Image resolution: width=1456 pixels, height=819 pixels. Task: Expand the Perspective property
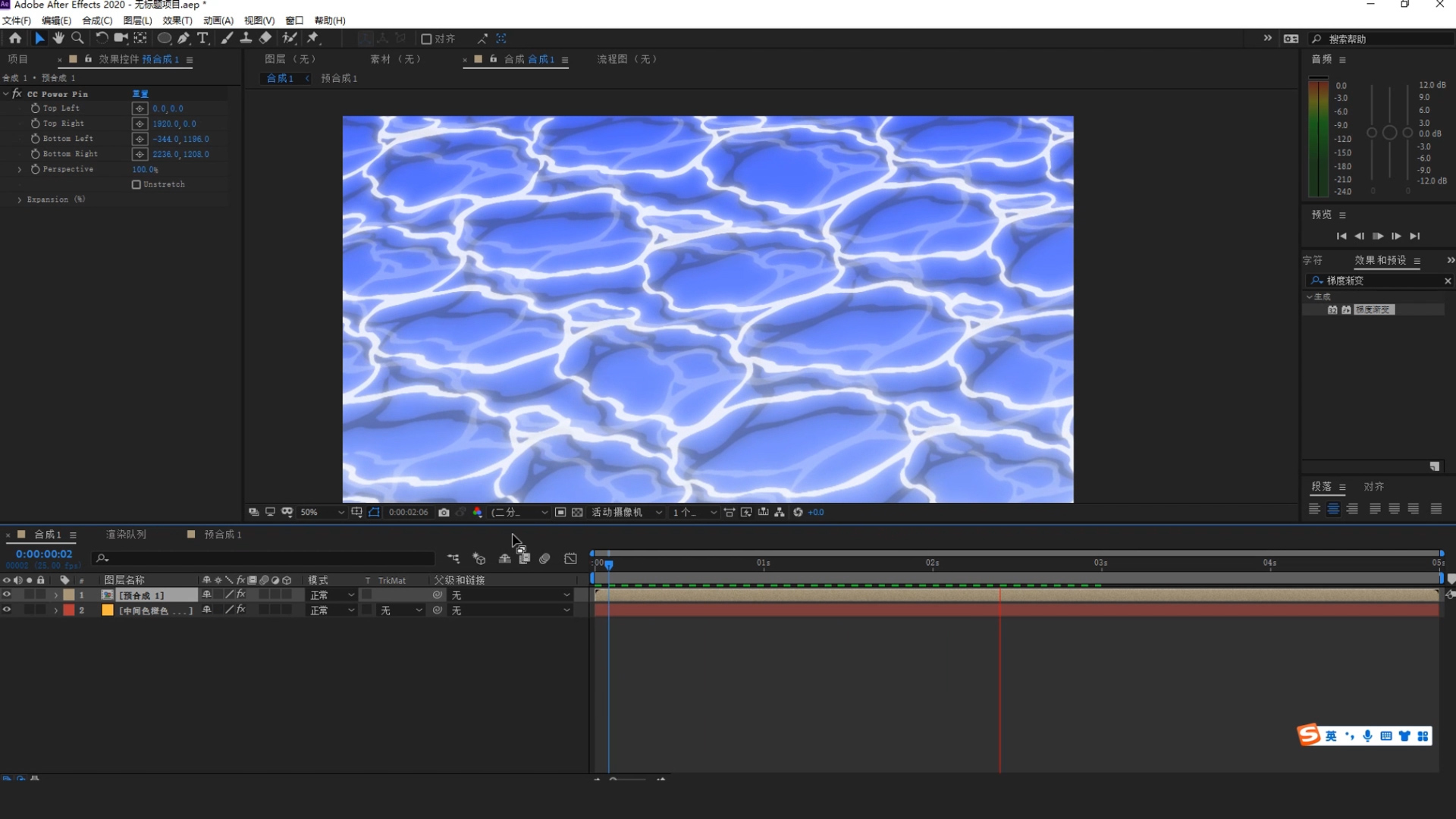click(20, 169)
